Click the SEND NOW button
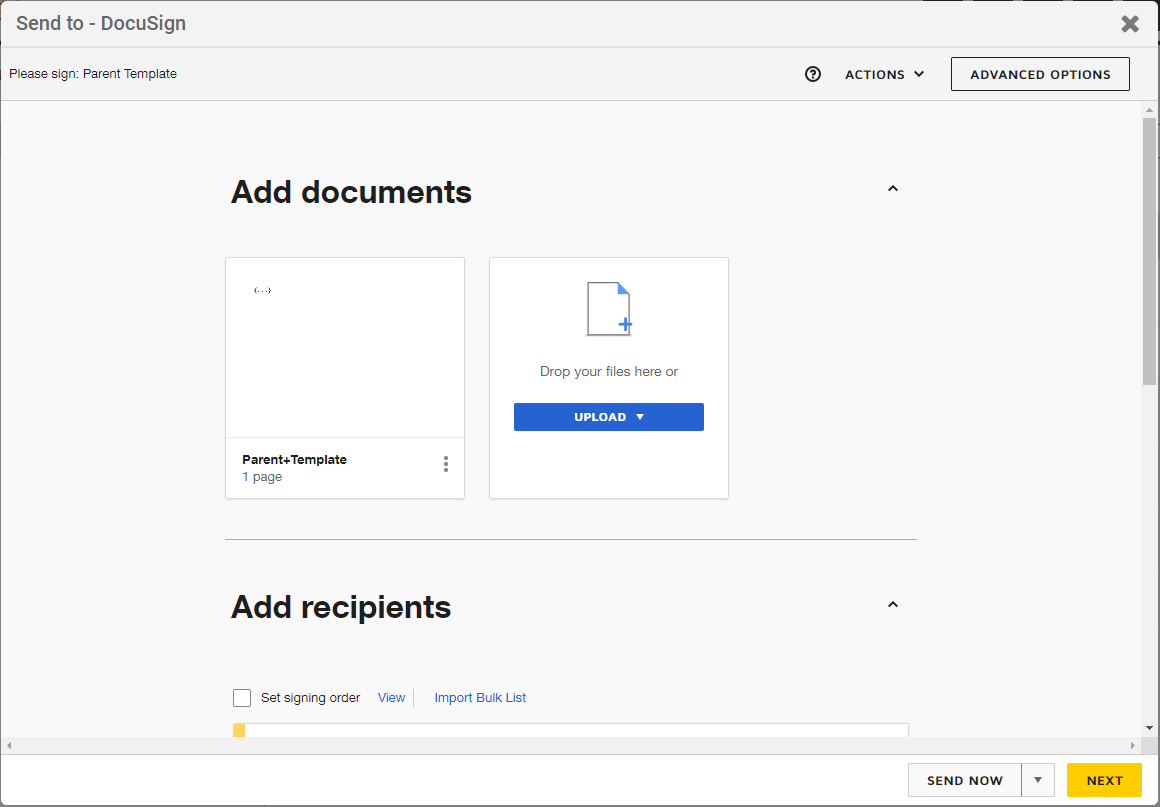Viewport: 1160px width, 807px height. pyautogui.click(x=963, y=780)
